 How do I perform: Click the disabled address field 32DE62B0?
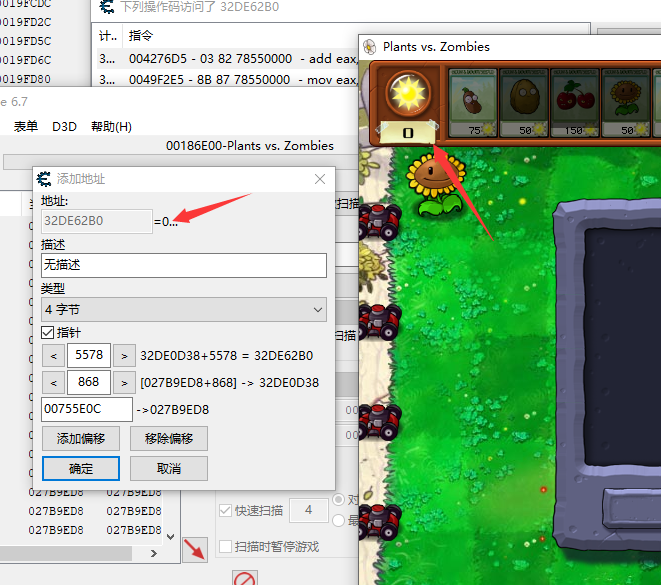pyautogui.click(x=97, y=221)
